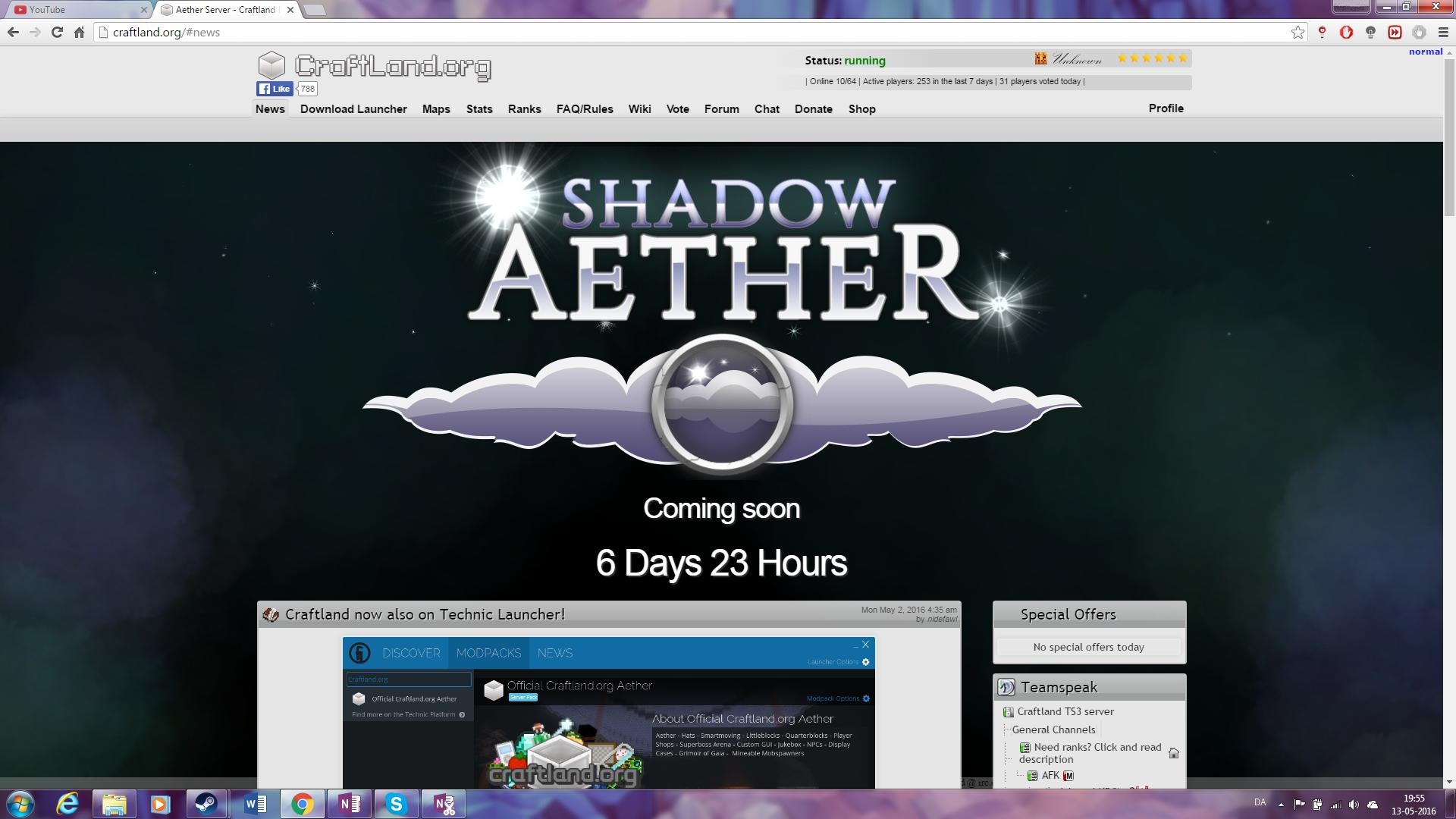Click the address bar URL field
1456x819 pixels.
click(694, 32)
